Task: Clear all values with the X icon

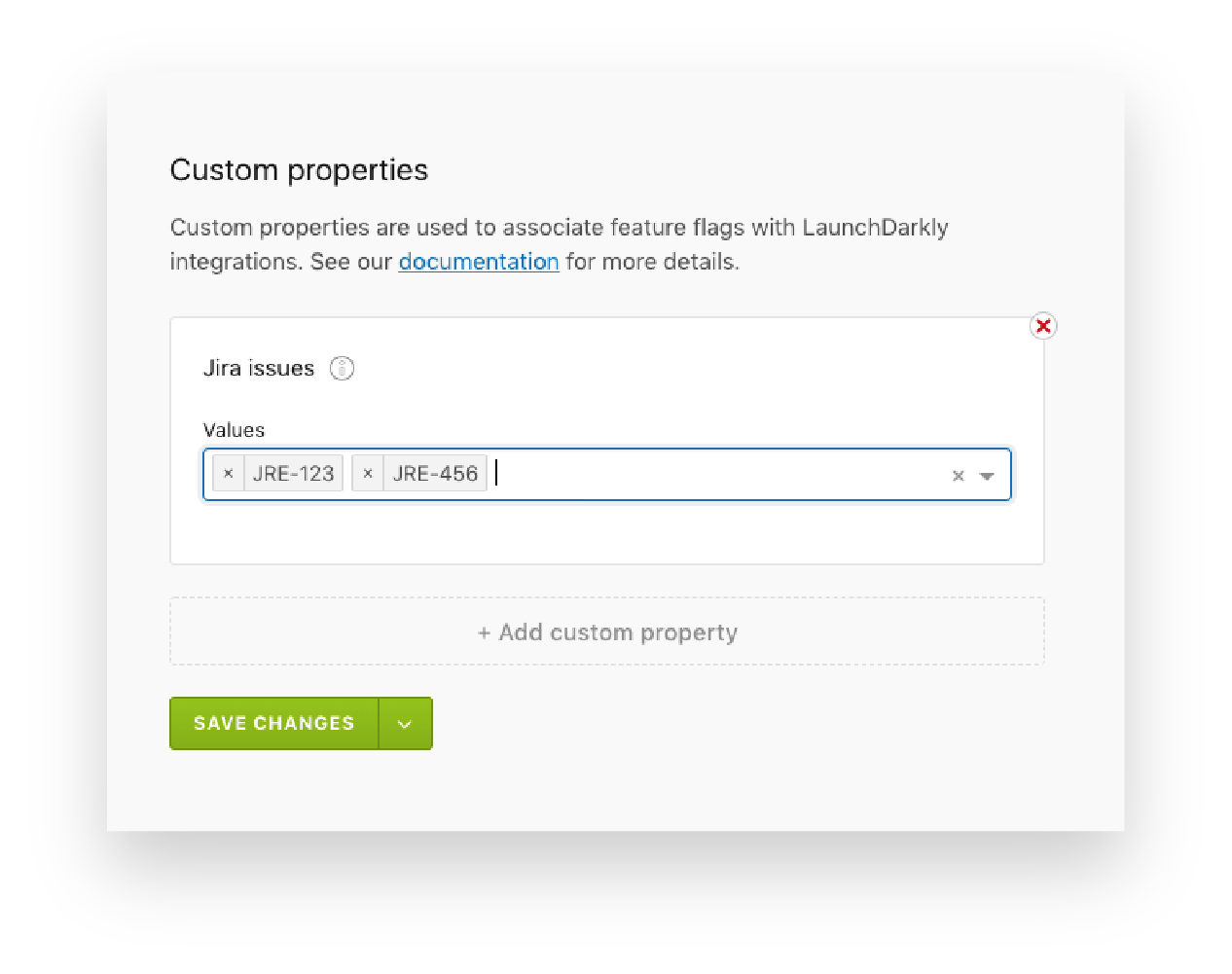Action: pos(958,476)
